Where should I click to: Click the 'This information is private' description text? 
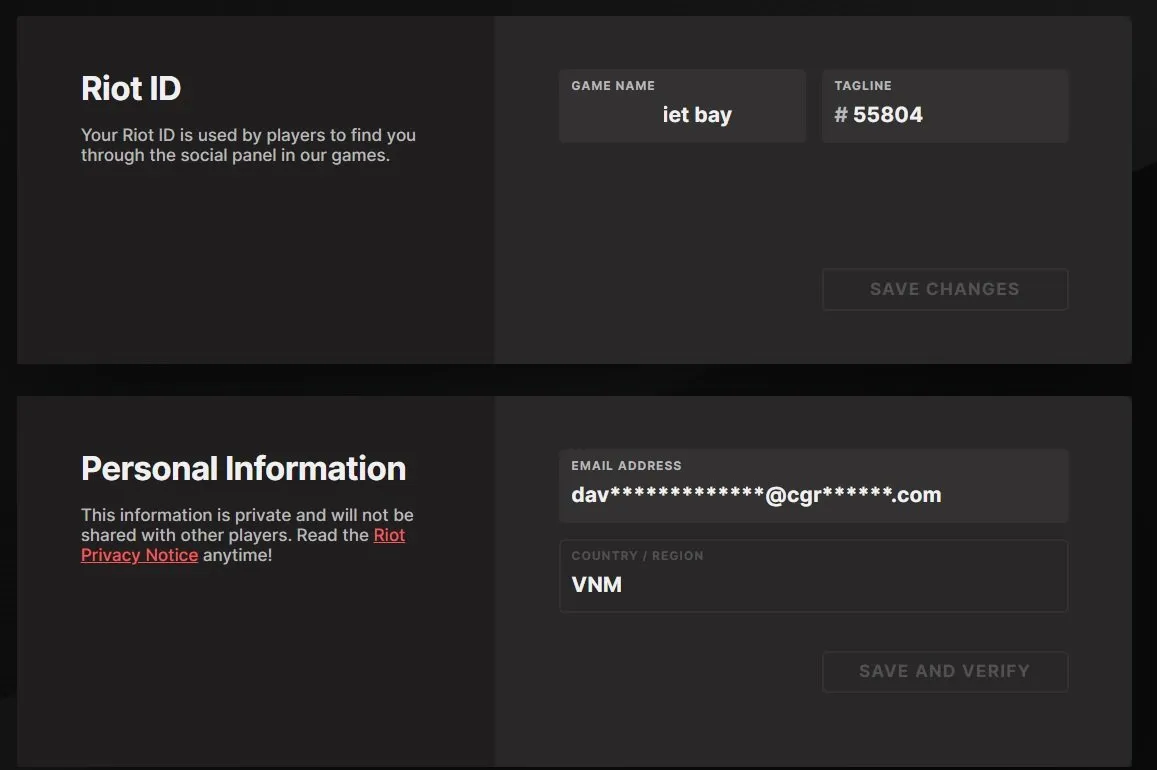[x=247, y=535]
